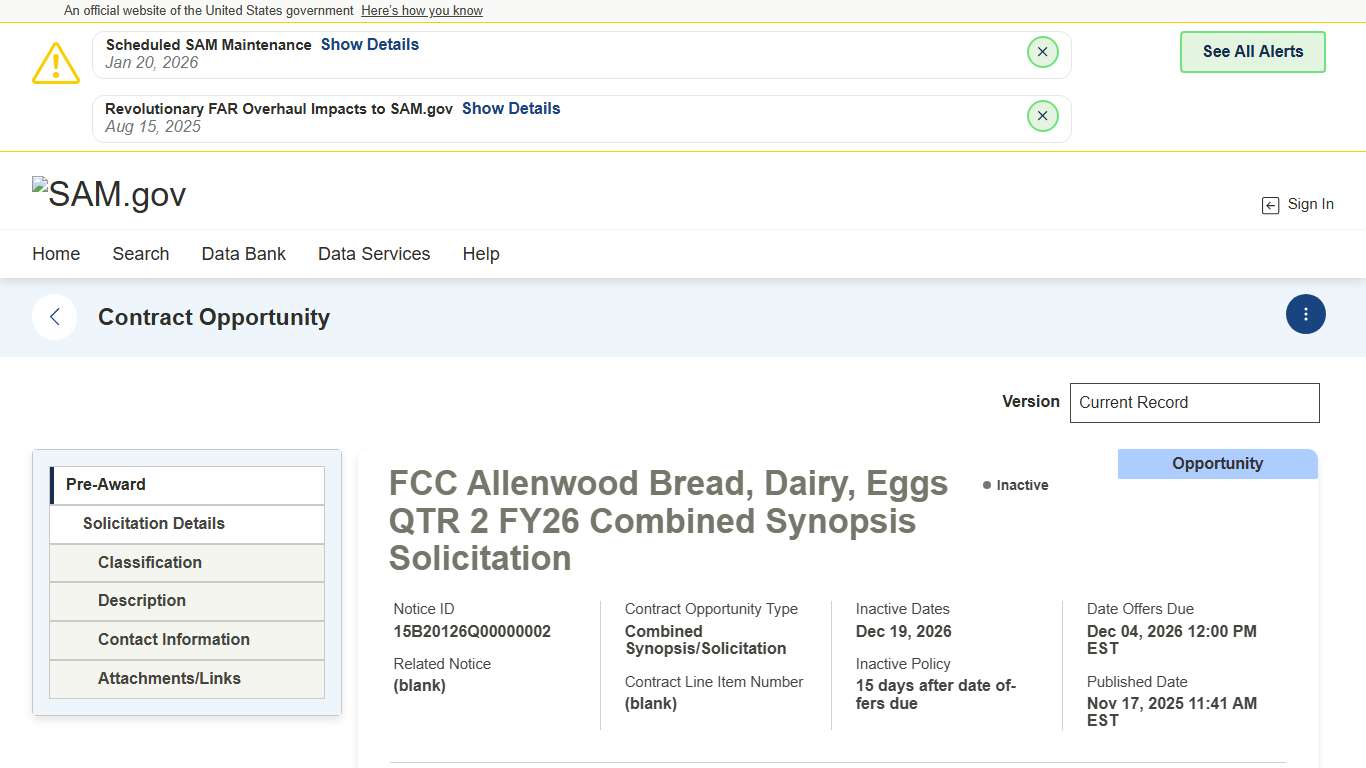Viewport: 1366px width, 768px height.
Task: Go to the Data Bank menu
Action: click(x=243, y=254)
